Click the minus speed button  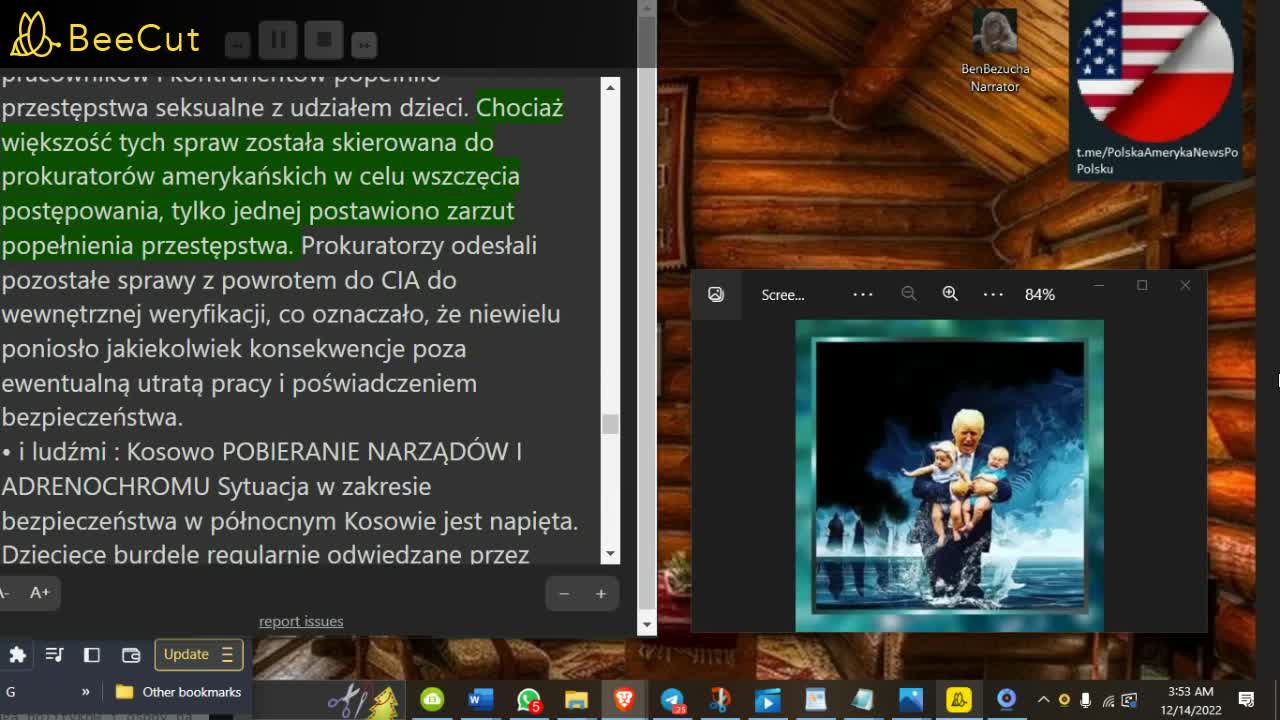[x=564, y=594]
